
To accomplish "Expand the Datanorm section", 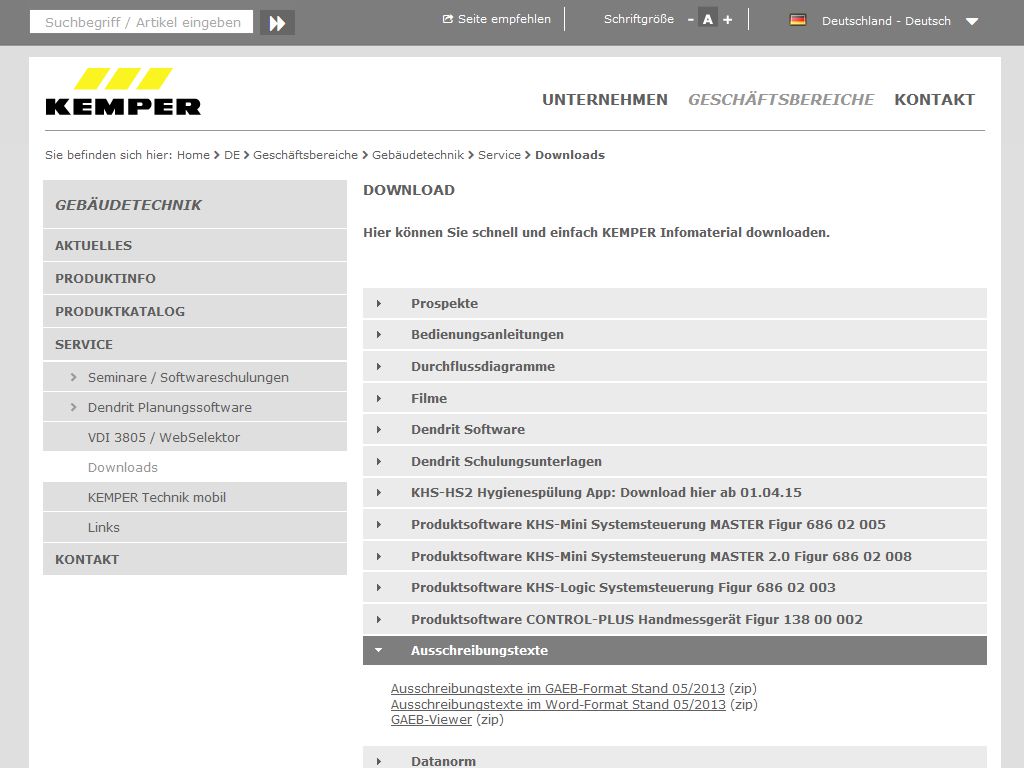I will point(675,760).
